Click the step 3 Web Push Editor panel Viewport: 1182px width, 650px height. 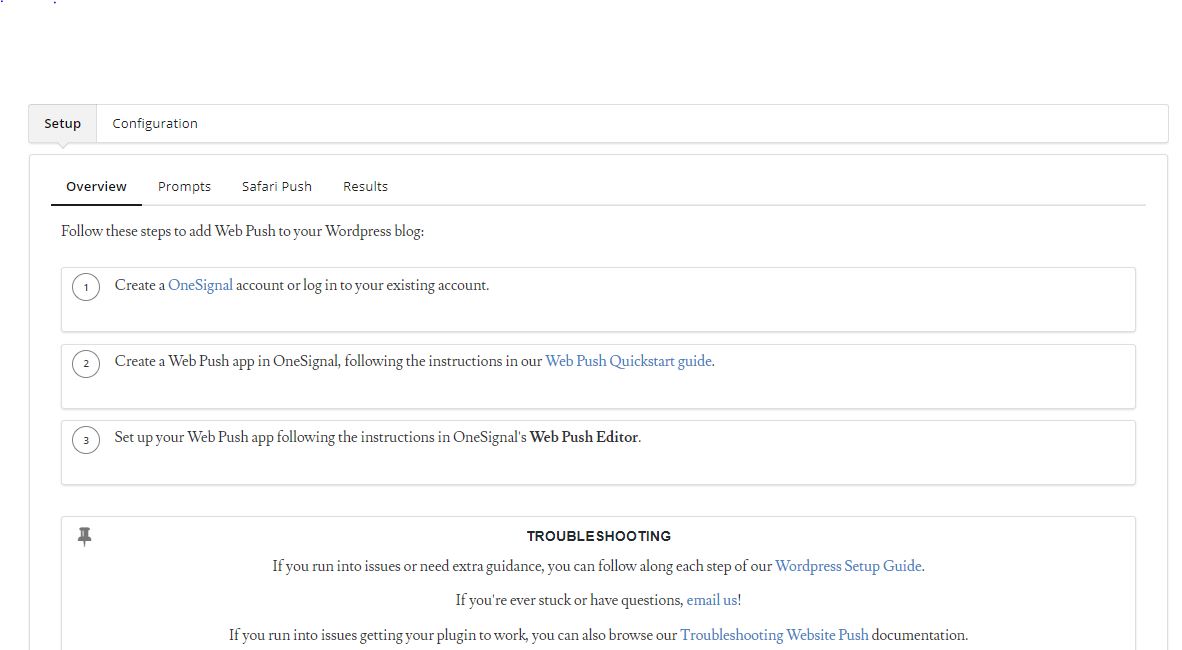598,452
